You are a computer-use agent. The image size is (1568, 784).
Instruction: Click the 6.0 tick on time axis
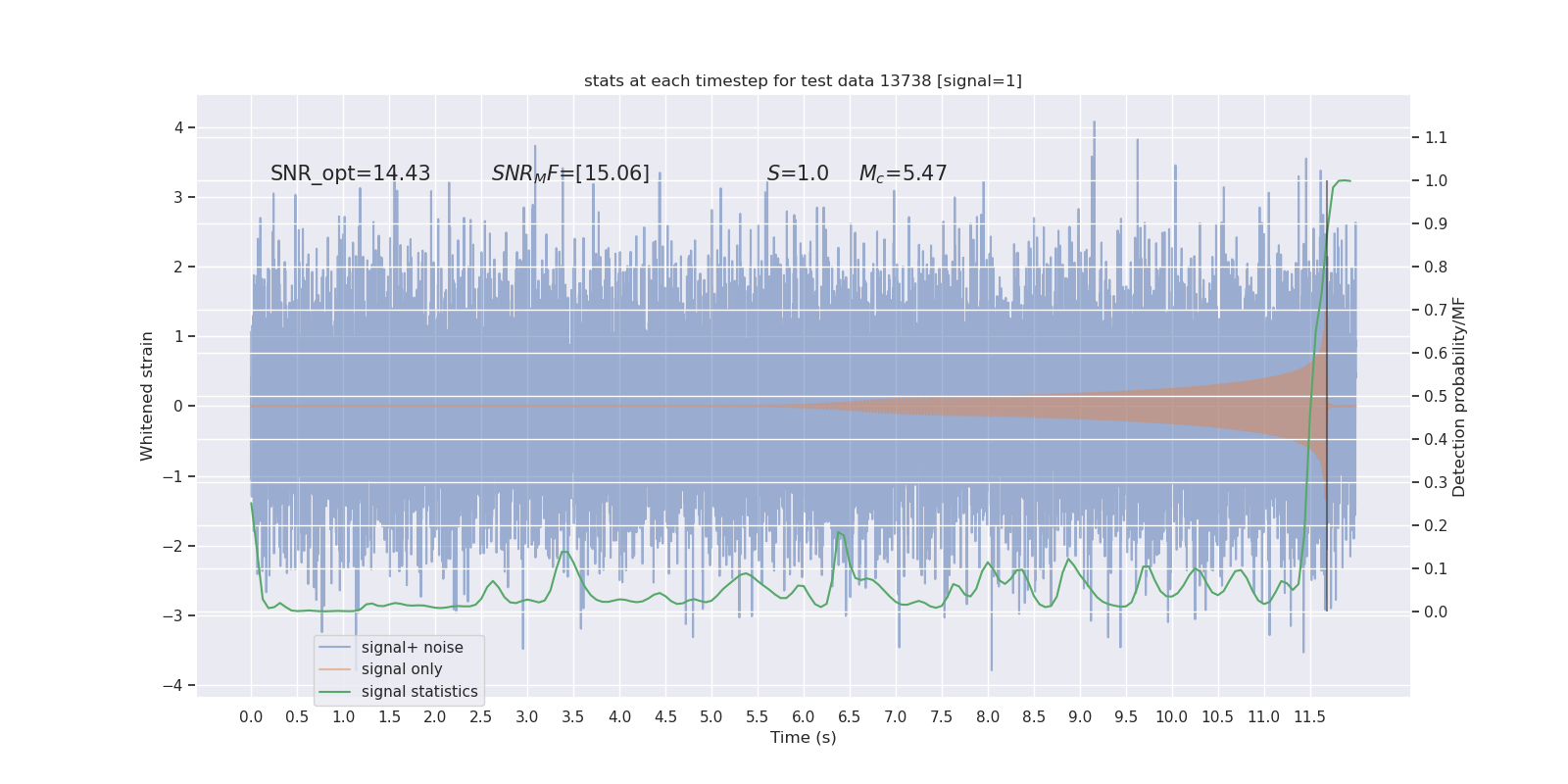(x=803, y=716)
